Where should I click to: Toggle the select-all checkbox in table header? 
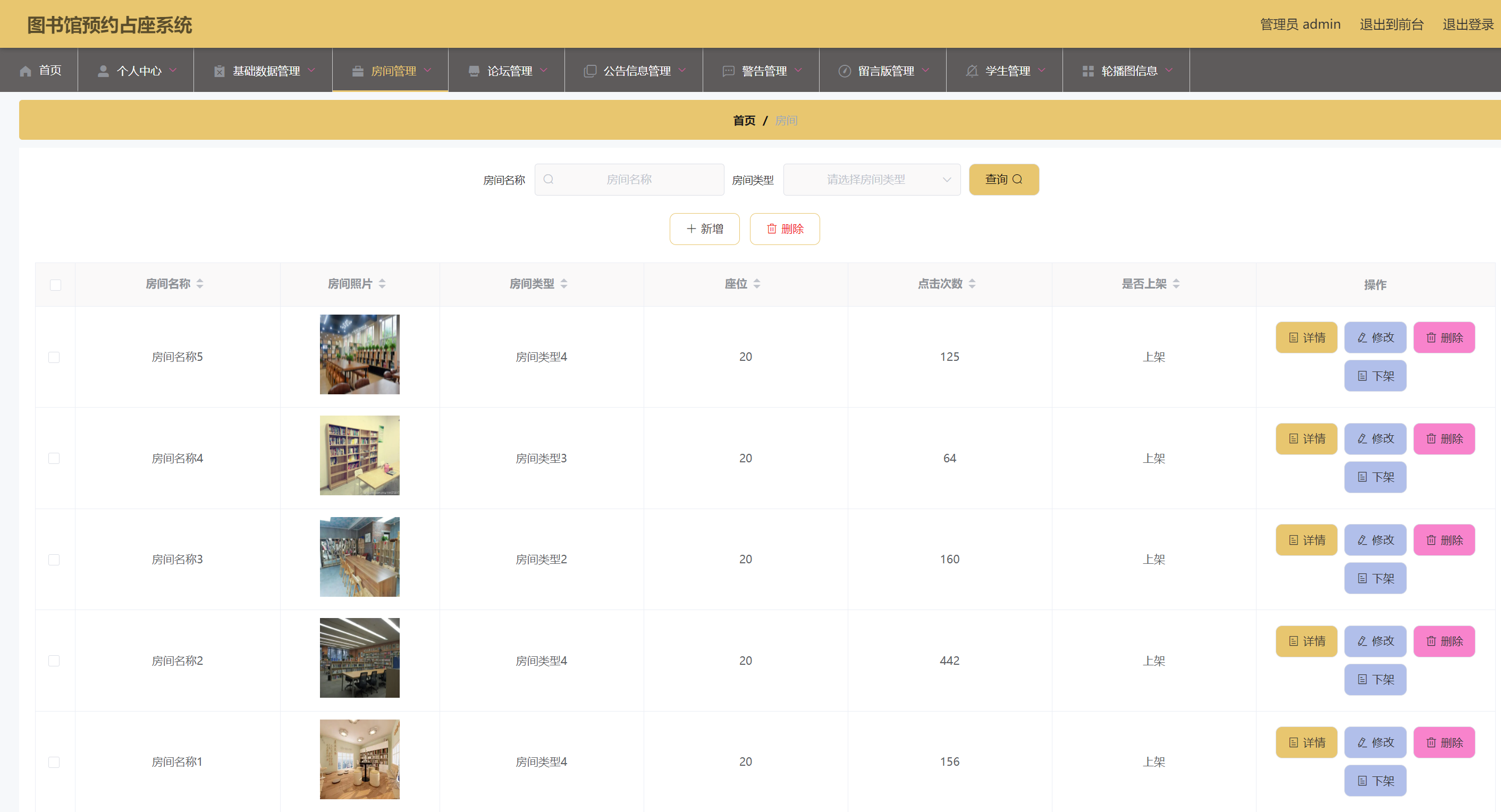click(x=55, y=285)
